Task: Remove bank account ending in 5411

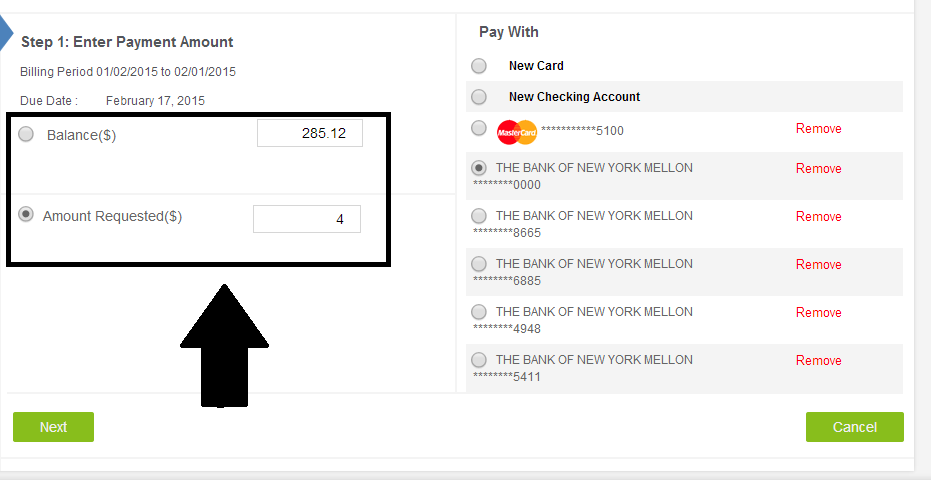Action: (x=818, y=361)
